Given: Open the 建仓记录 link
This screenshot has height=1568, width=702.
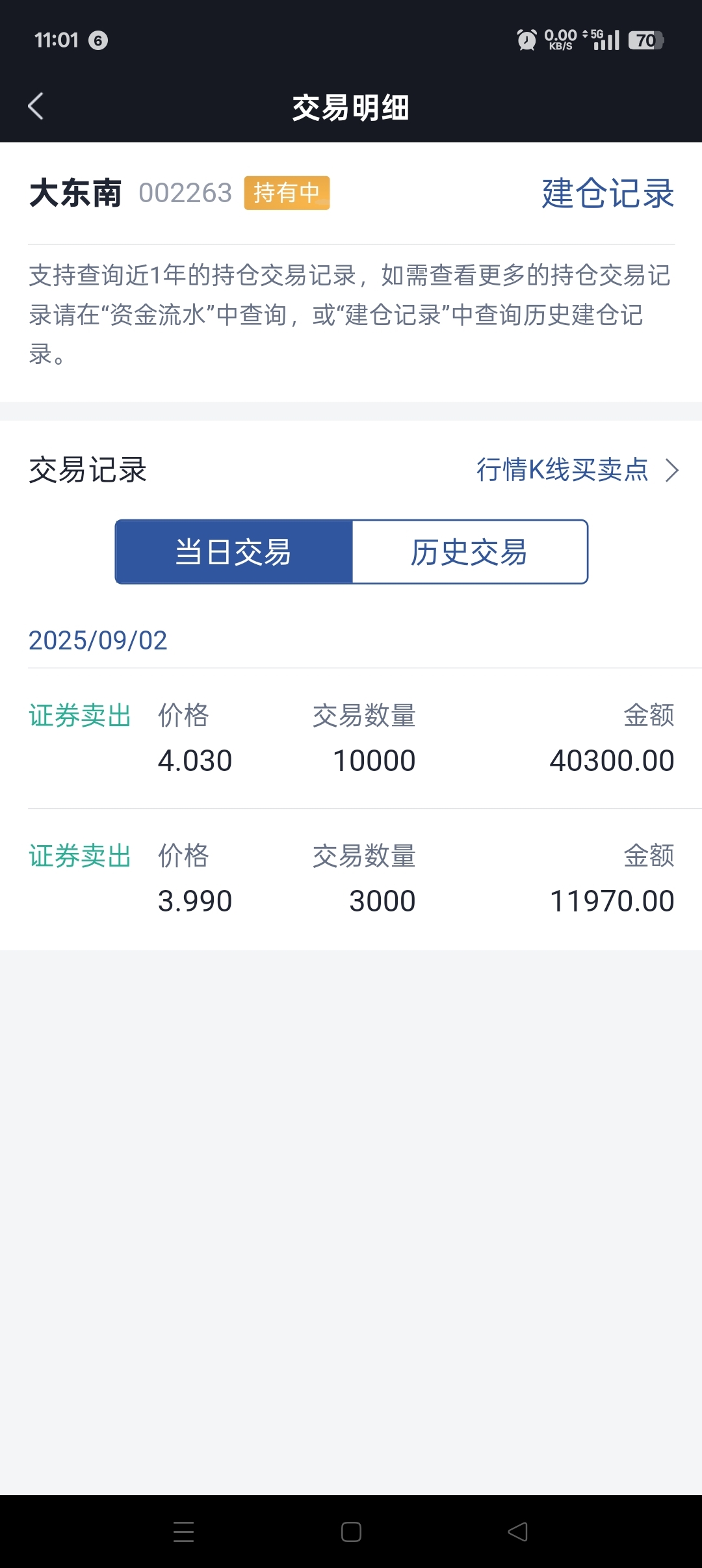Looking at the screenshot, I should click(x=608, y=193).
